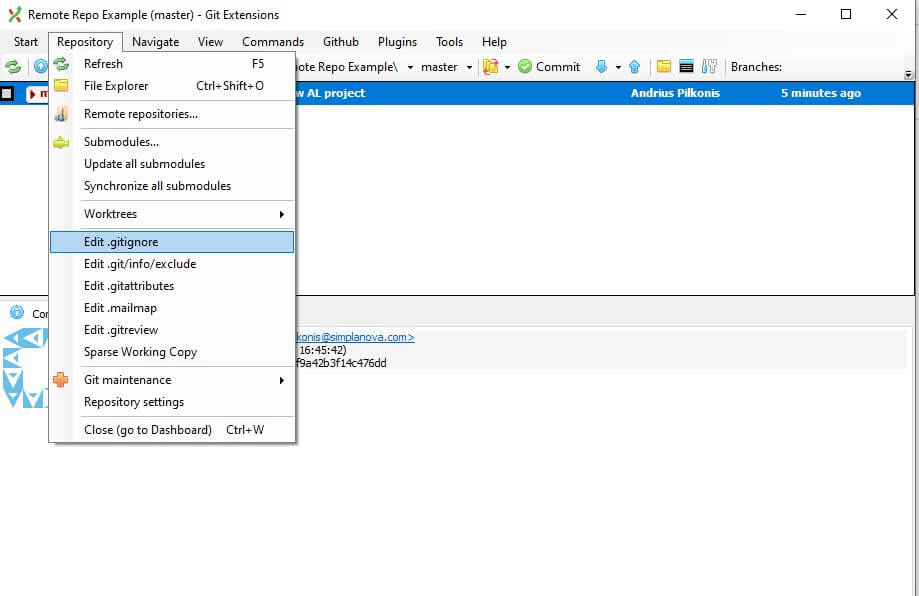Open the Start menu

pyautogui.click(x=26, y=42)
